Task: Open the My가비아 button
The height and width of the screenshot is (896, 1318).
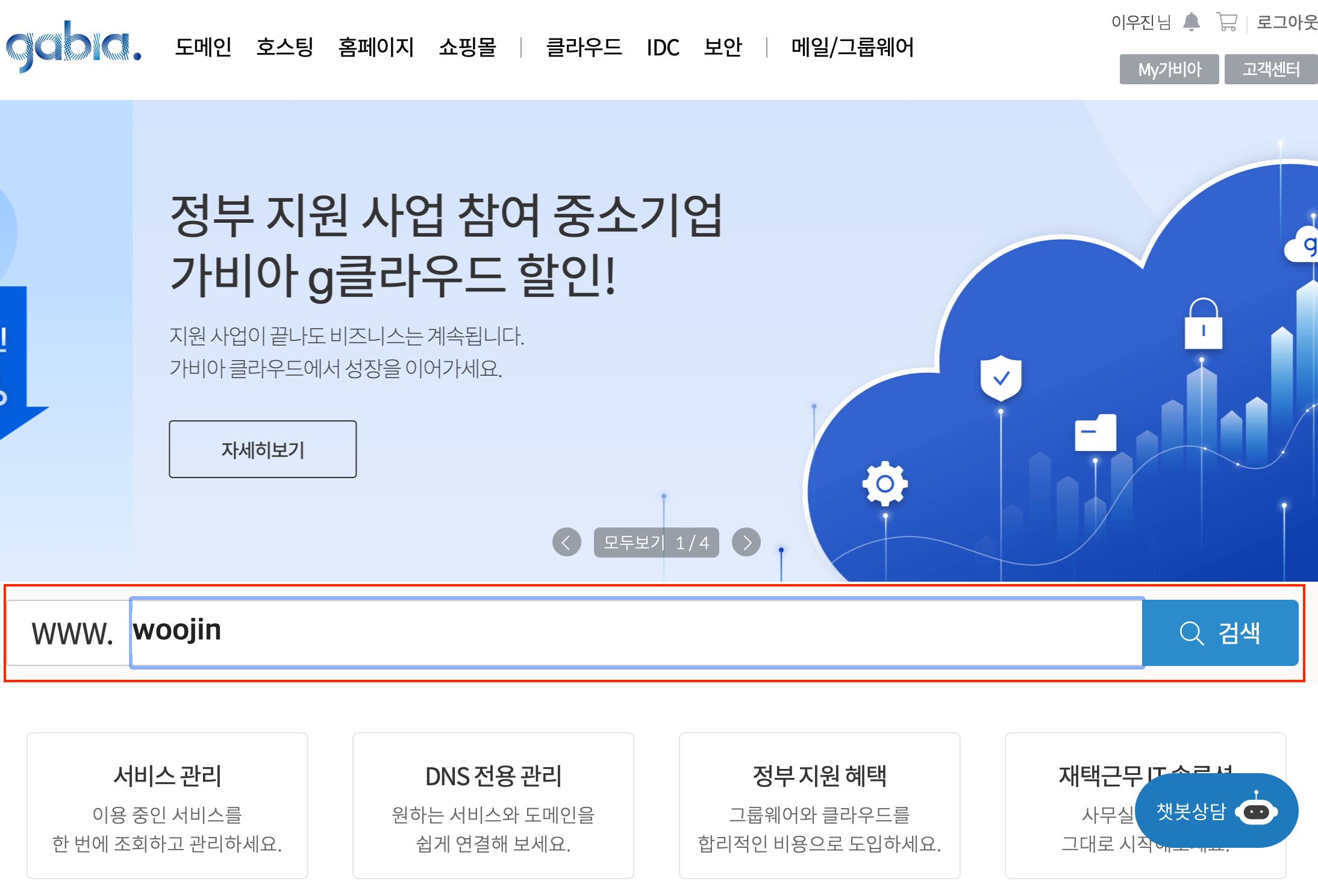Action: coord(1169,69)
